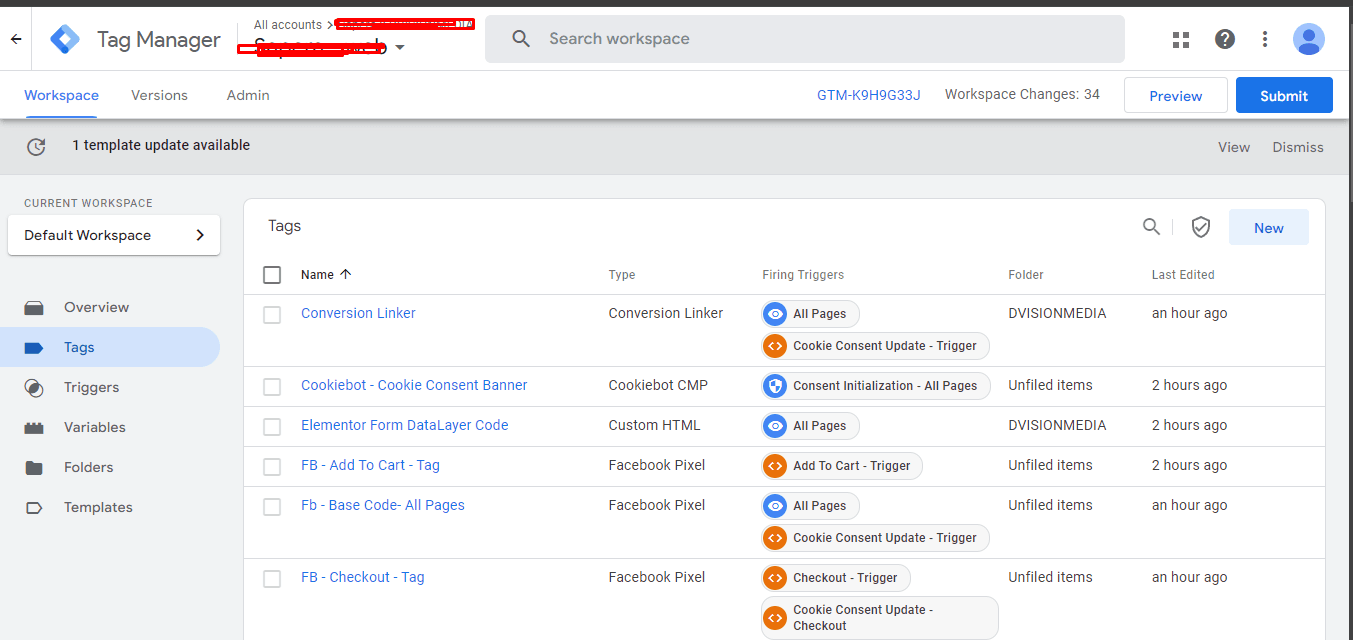Screen dimensions: 1353x640
Task: Click the Tags sidebar icon
Action: [x=34, y=347]
